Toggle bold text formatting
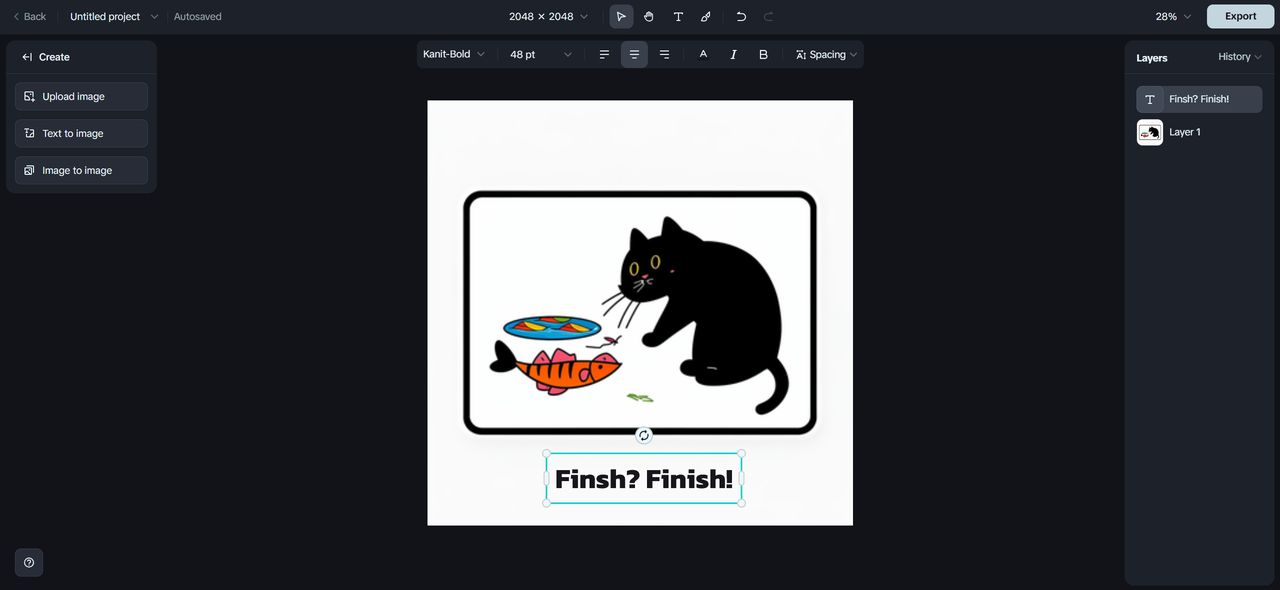The width and height of the screenshot is (1280, 590). point(763,55)
